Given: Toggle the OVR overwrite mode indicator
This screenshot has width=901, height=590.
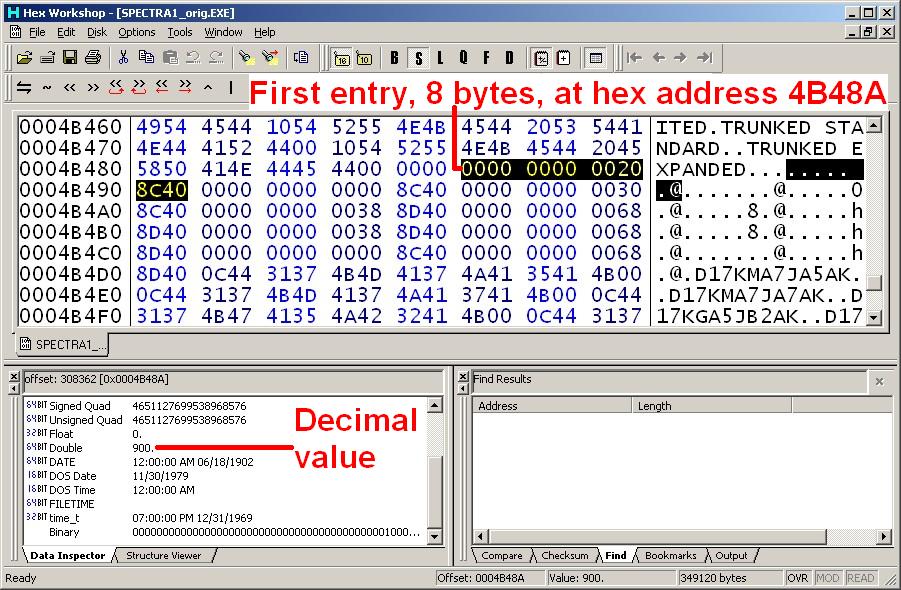Looking at the screenshot, I should click(x=798, y=578).
